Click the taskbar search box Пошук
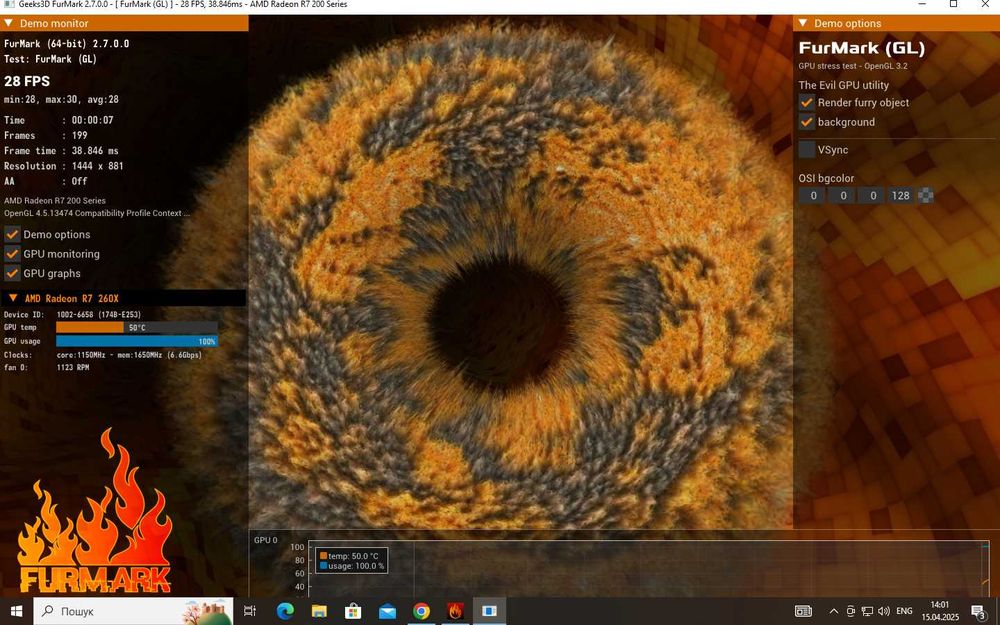Viewport: 1000px width, 625px height. tap(133, 611)
